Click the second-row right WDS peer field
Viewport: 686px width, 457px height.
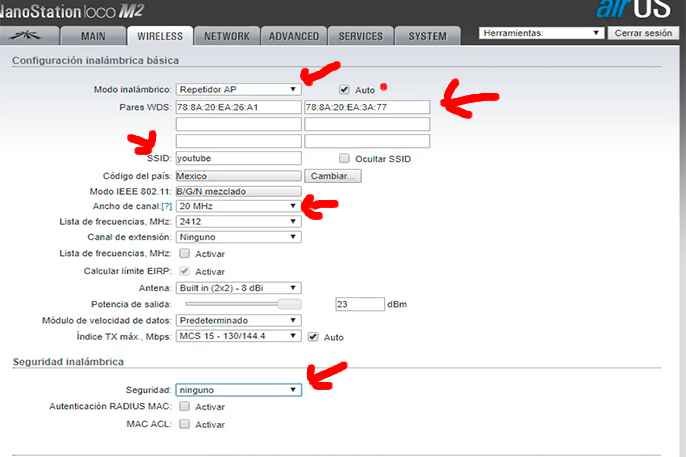click(x=367, y=124)
